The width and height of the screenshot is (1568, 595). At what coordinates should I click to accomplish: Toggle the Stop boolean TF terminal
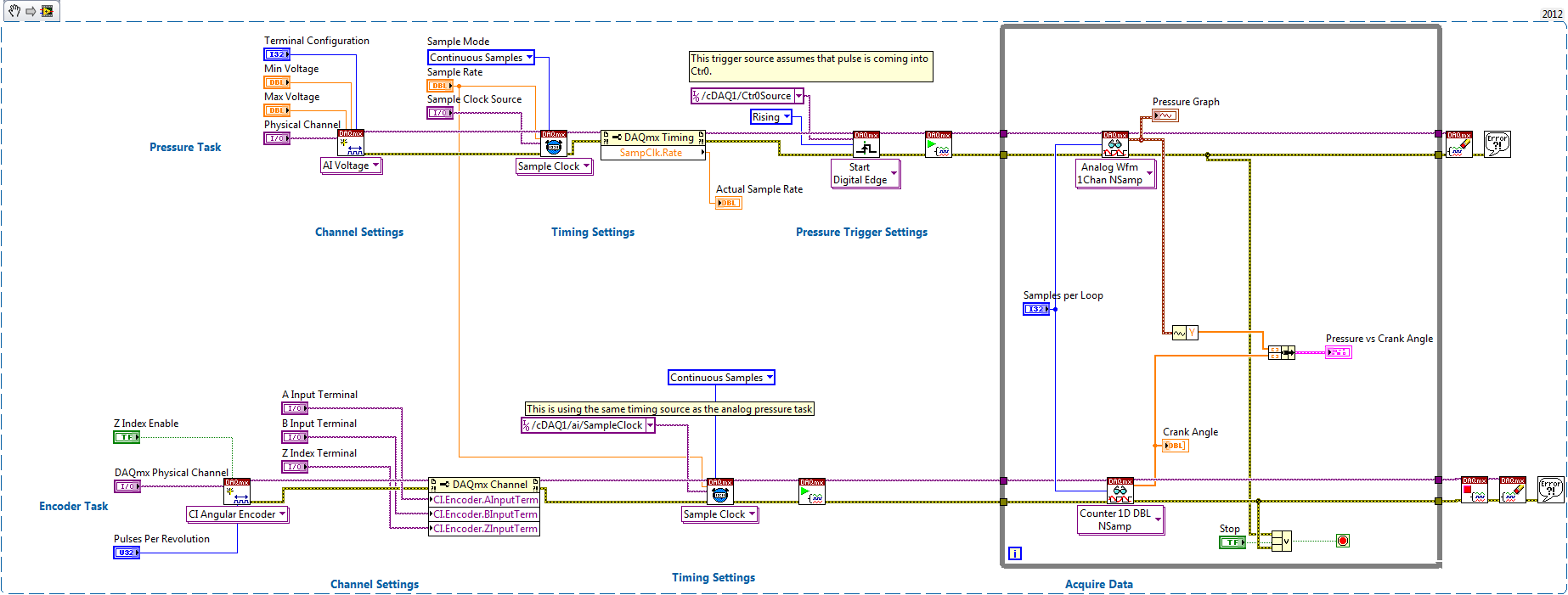coord(1232,542)
